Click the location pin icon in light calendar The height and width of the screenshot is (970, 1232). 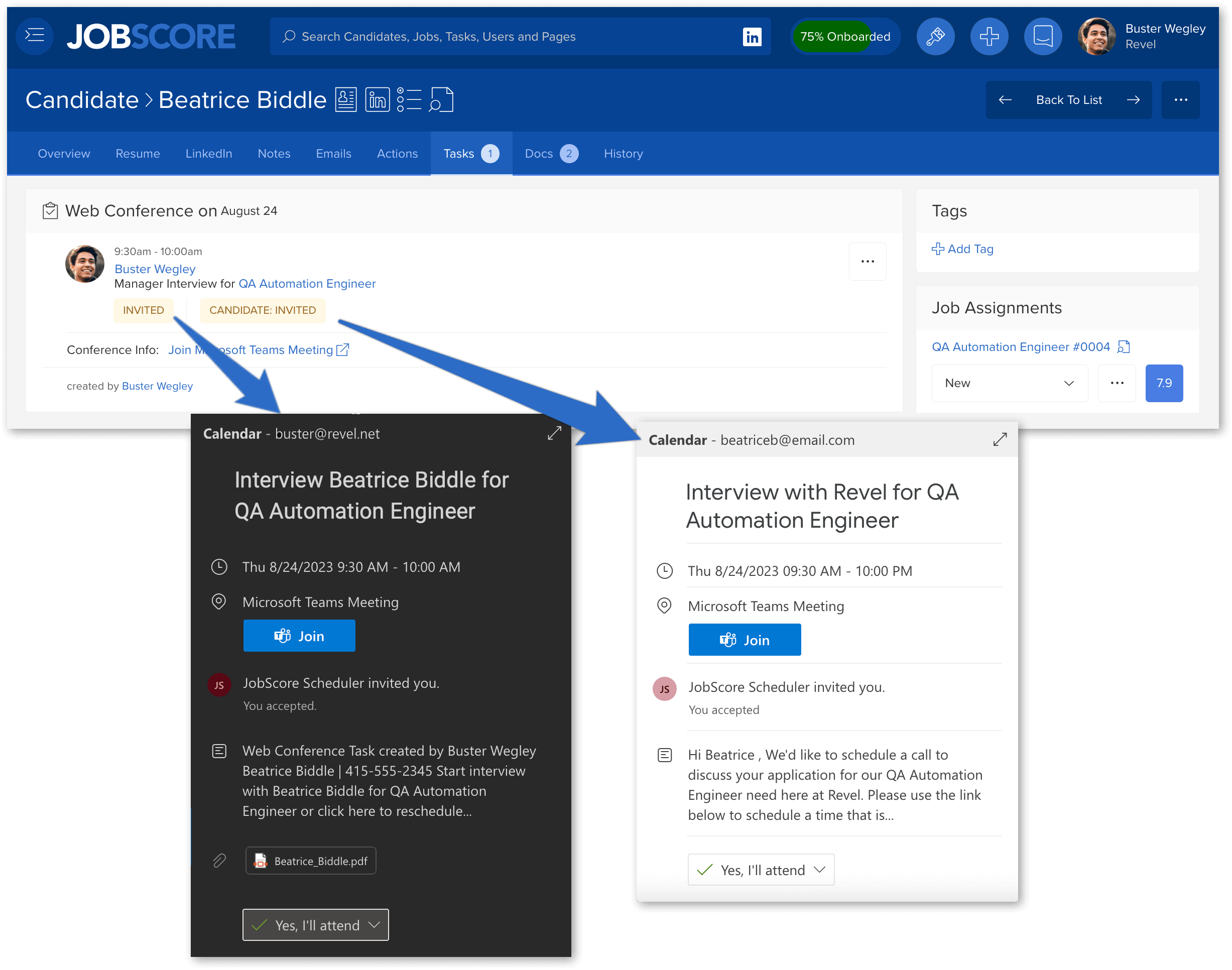[x=664, y=606]
